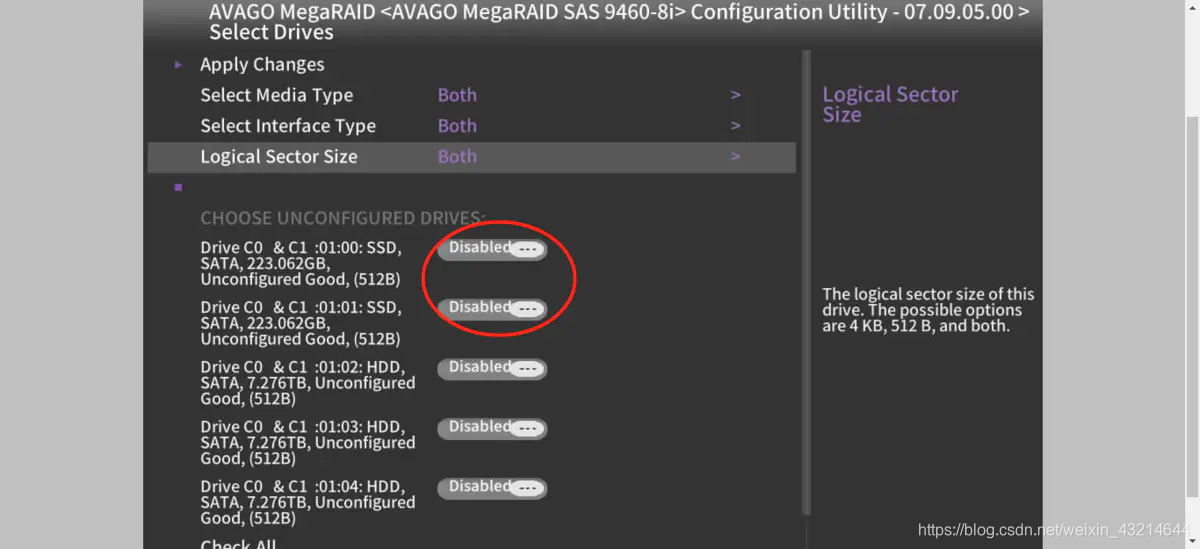Expand chevron on Select Media Type row
The height and width of the screenshot is (549, 1200).
[735, 96]
